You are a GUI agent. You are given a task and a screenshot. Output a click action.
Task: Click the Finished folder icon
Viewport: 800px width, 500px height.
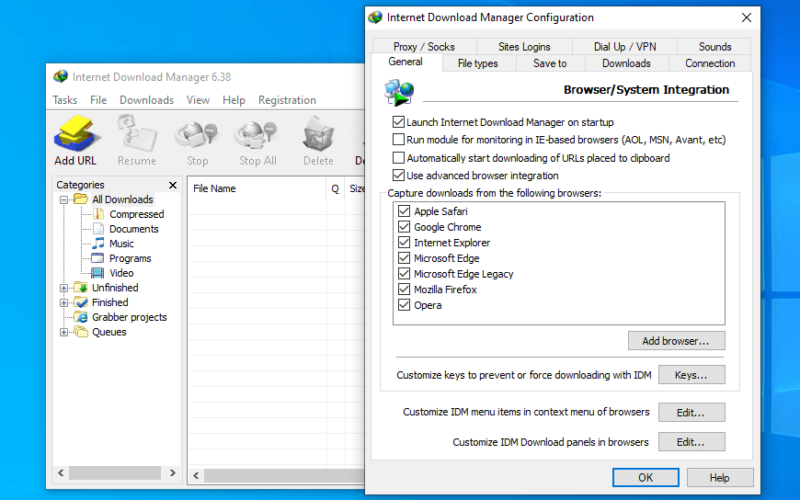81,302
